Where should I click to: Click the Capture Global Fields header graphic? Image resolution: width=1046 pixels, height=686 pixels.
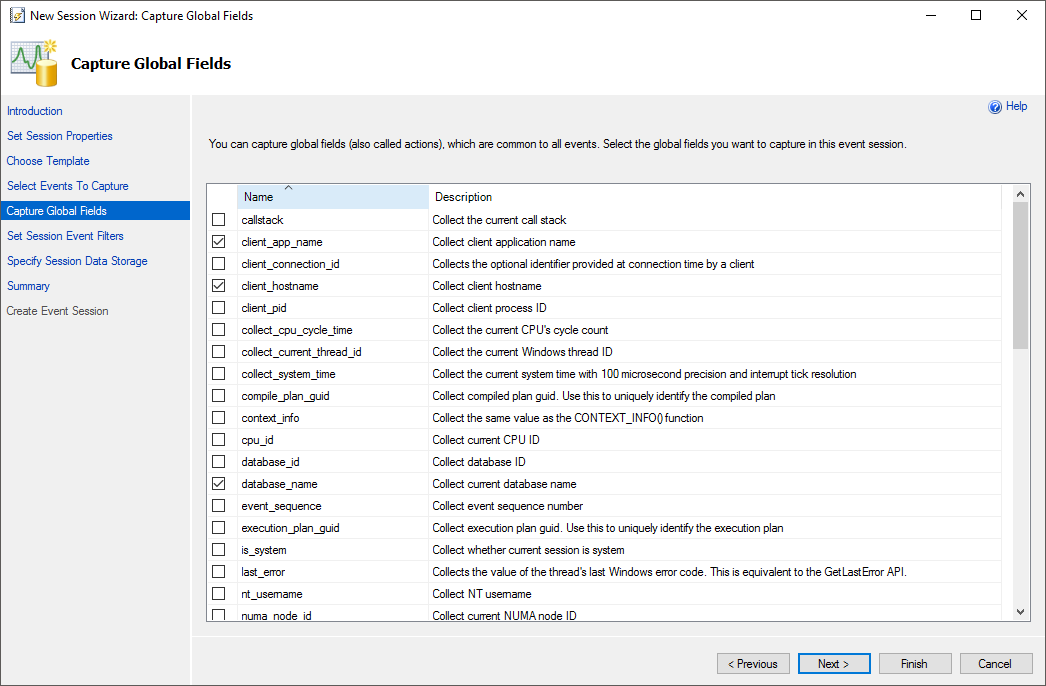coord(34,62)
